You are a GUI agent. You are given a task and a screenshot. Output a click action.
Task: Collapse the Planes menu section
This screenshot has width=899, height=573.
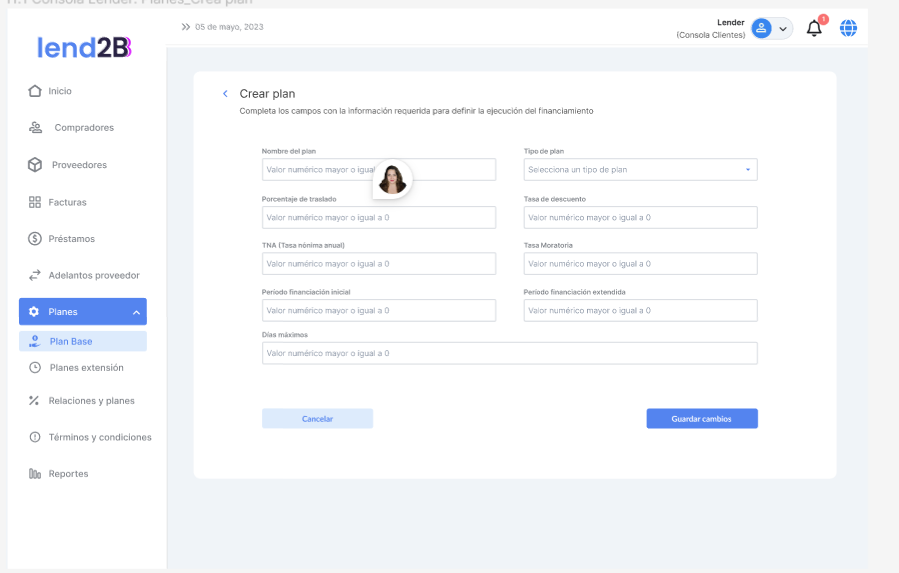tap(136, 312)
